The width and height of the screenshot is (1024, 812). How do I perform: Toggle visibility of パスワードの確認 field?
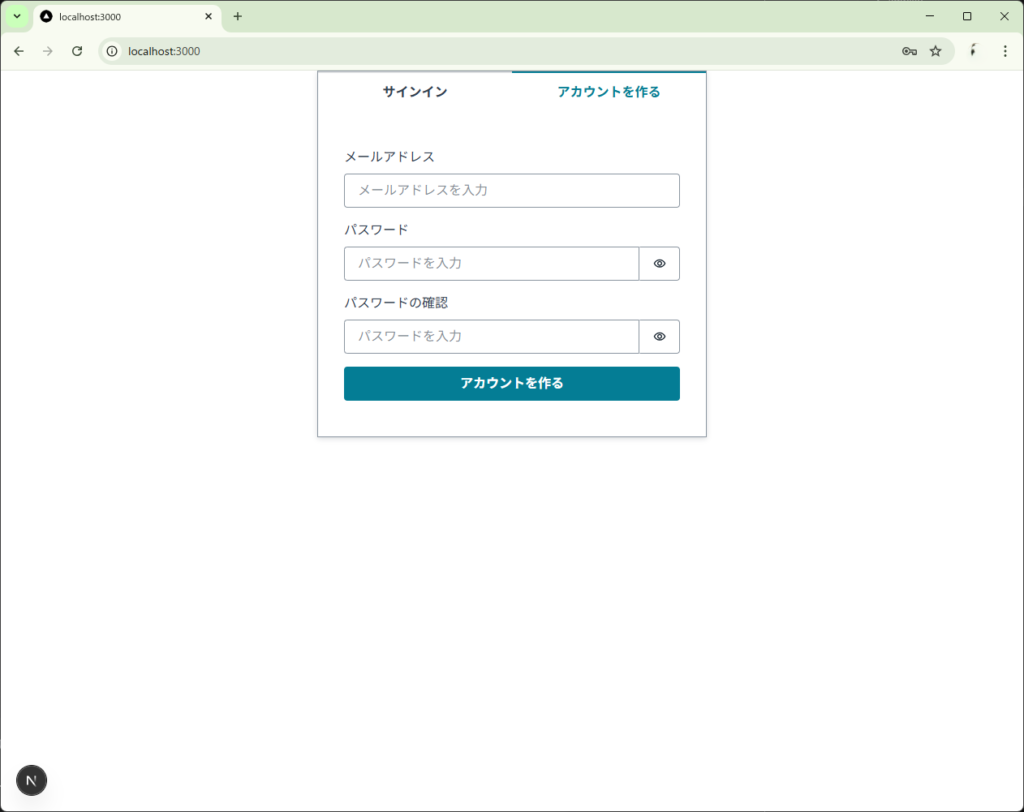point(659,337)
